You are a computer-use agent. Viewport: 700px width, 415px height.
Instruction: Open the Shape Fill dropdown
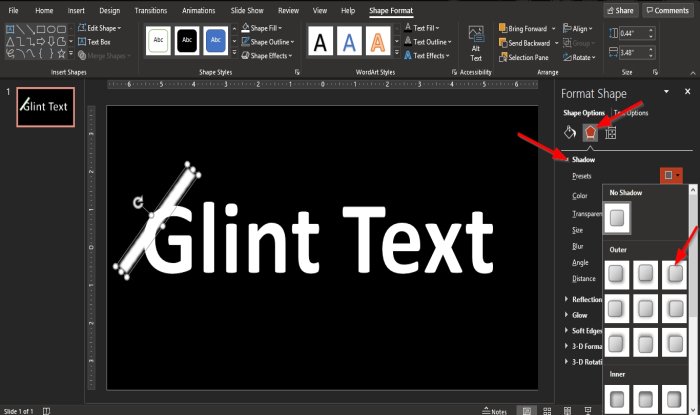265,29
